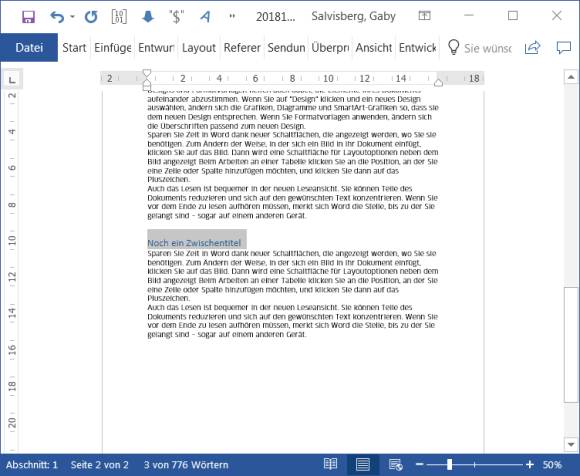Switch to Print Layout view

(x=363, y=465)
